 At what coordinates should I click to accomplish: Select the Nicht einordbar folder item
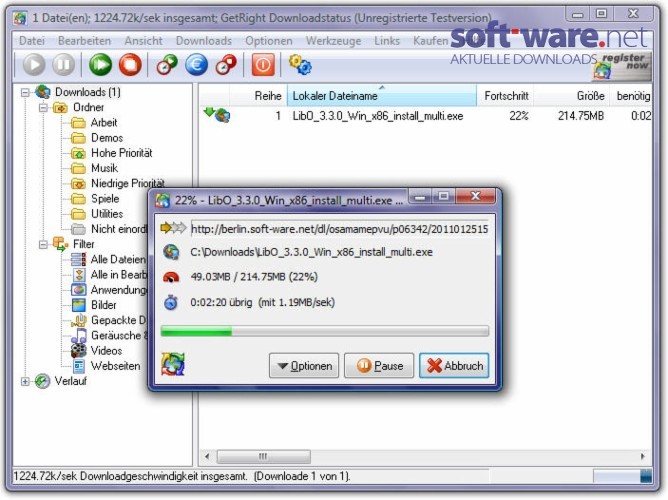118,229
